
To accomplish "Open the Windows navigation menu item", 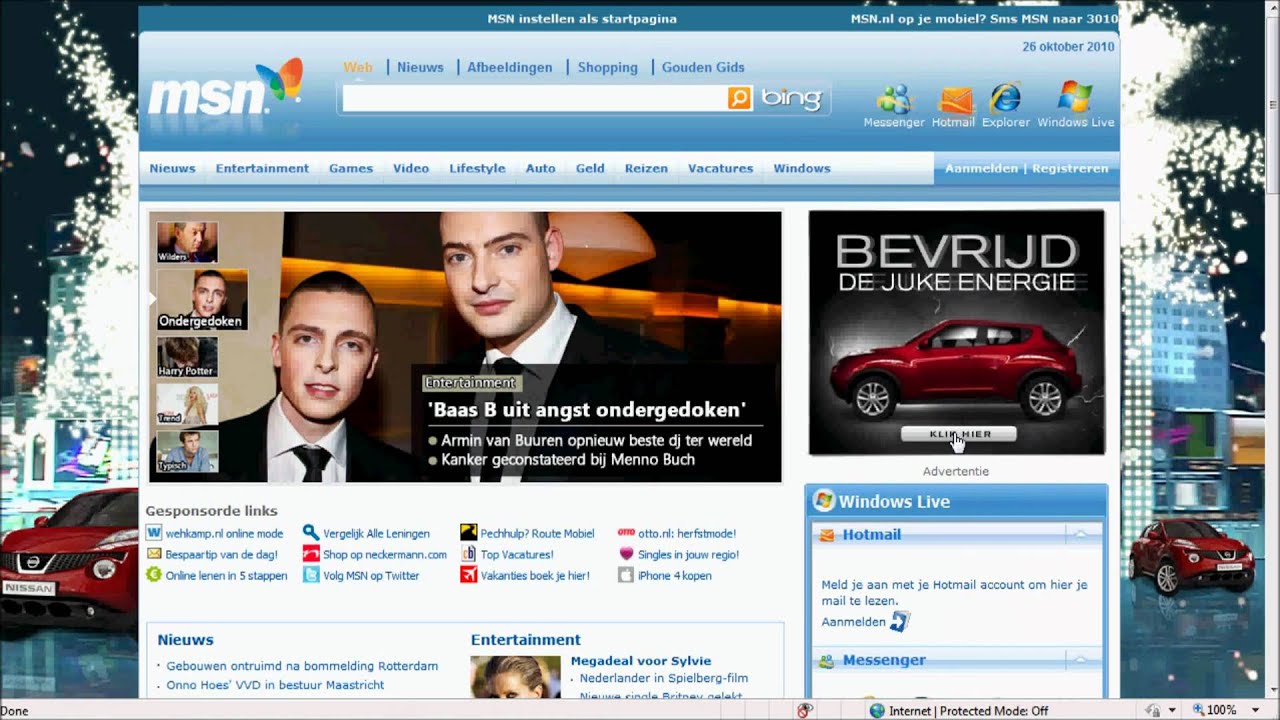I will pos(802,168).
